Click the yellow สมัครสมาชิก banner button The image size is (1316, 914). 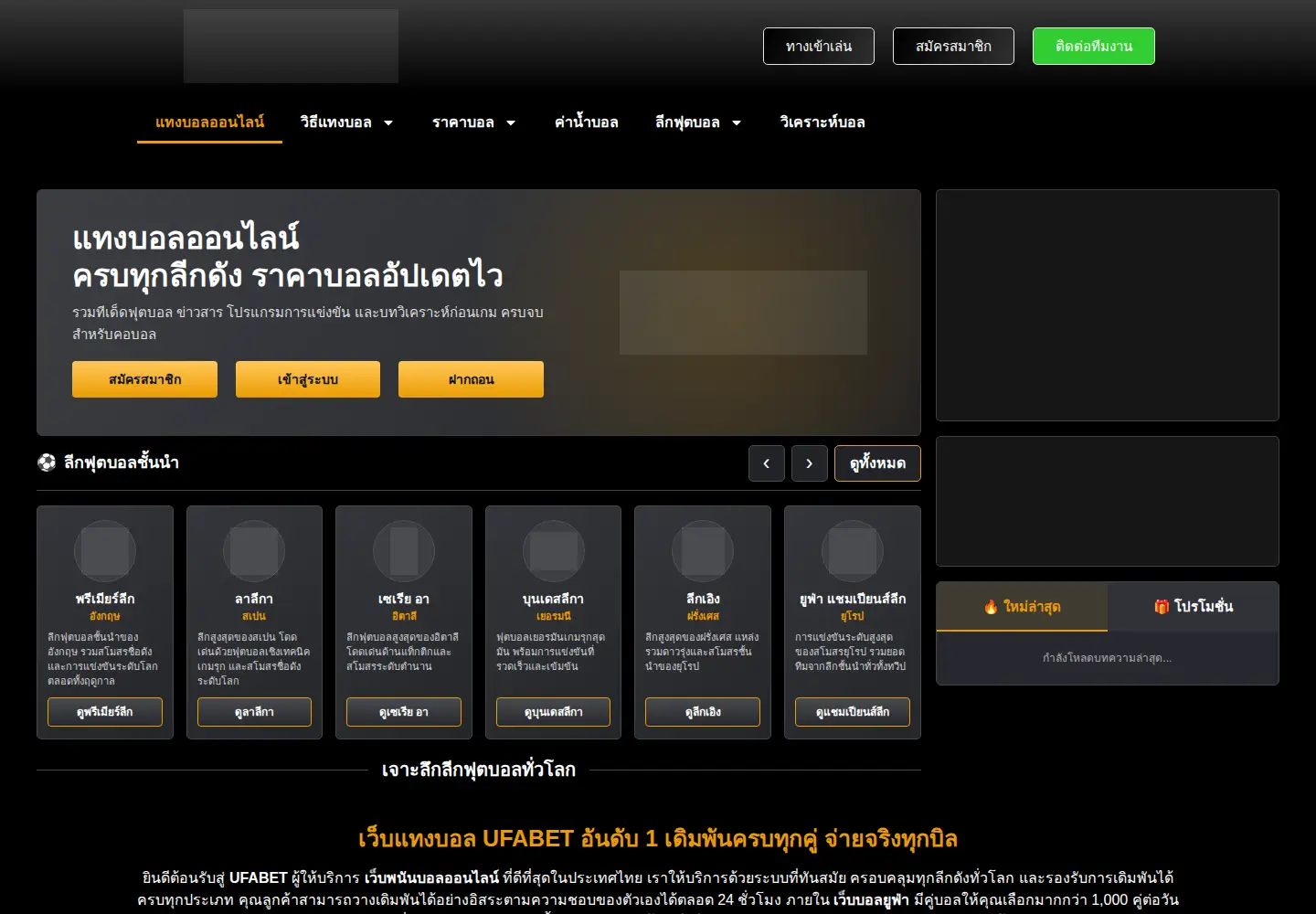[x=144, y=379]
